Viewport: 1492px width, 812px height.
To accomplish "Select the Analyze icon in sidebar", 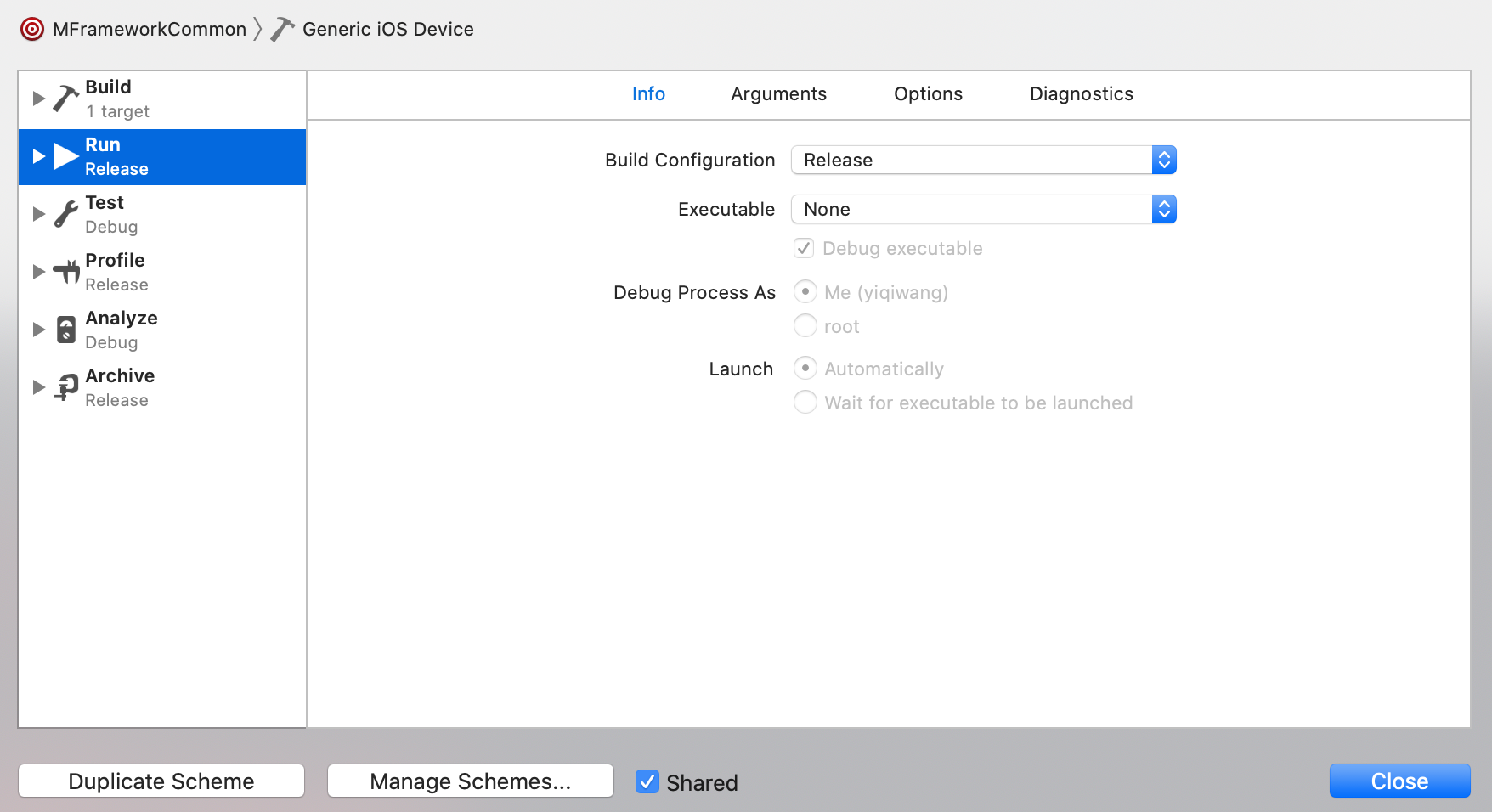I will [66, 330].
